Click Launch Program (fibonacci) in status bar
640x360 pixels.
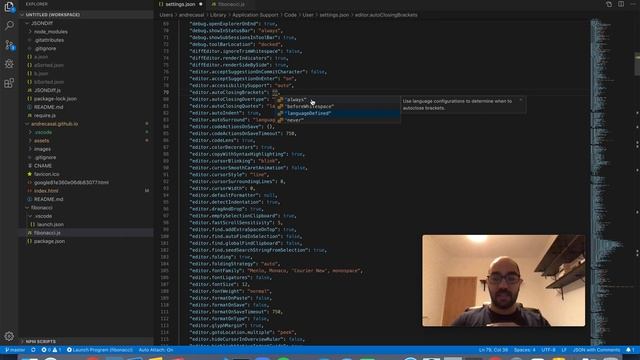click(100, 350)
